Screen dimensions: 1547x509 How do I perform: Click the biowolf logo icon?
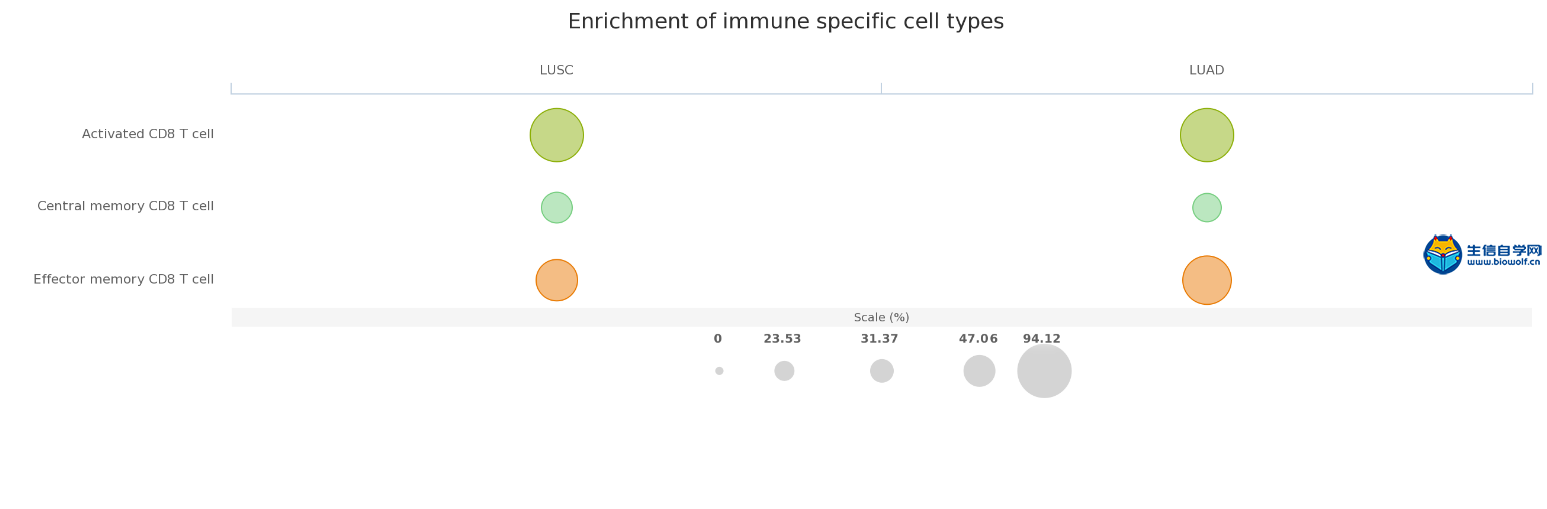click(1442, 254)
